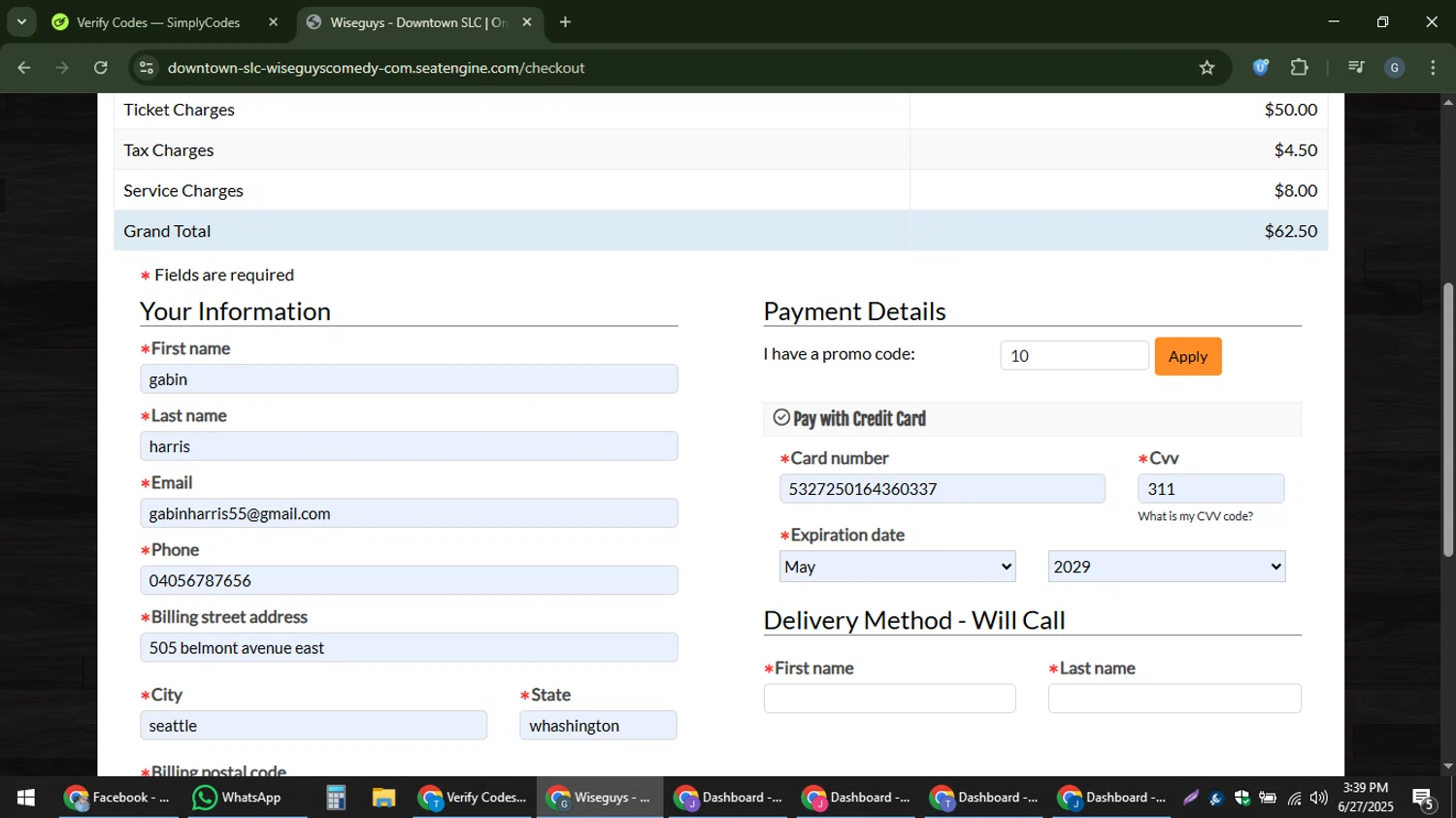This screenshot has height=818, width=1456.
Task: Click the Will Call First name field
Action: tap(890, 699)
